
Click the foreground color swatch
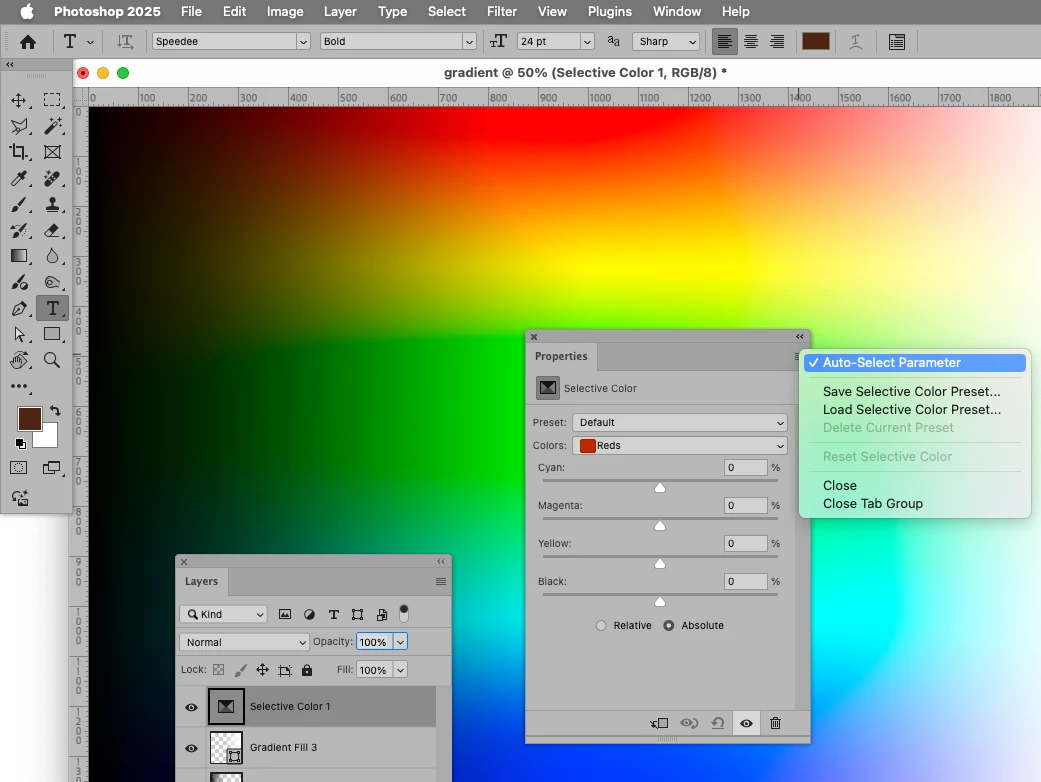click(x=30, y=419)
